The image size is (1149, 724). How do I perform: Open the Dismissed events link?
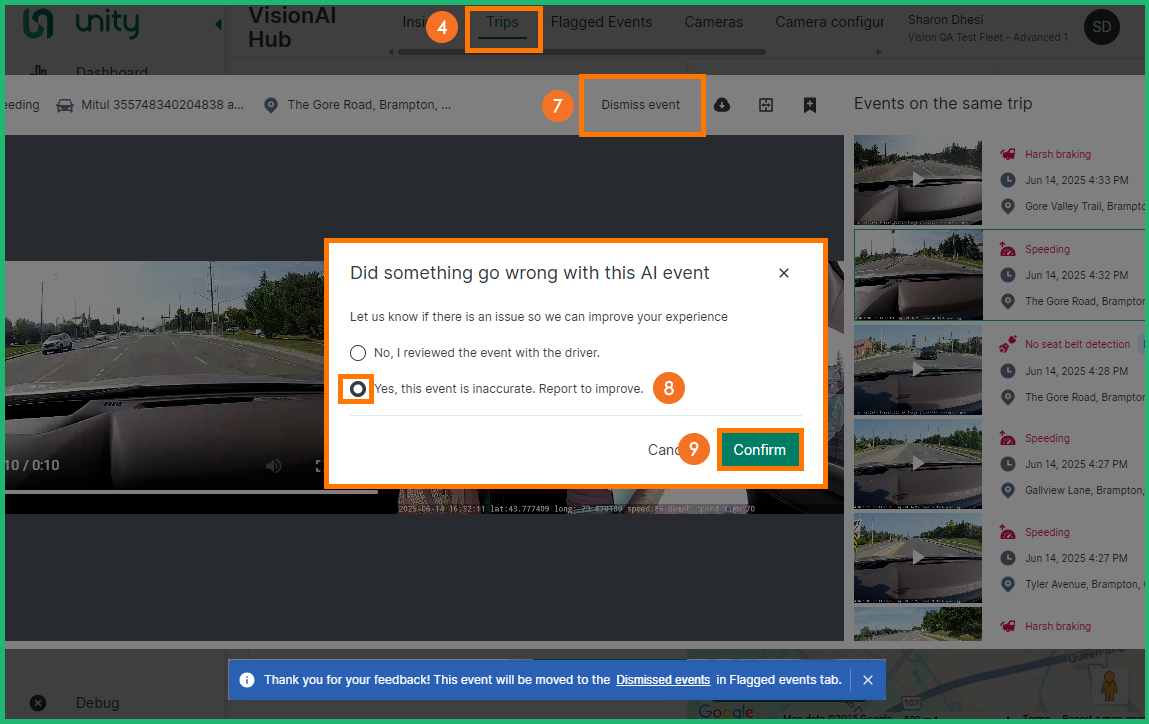(663, 680)
